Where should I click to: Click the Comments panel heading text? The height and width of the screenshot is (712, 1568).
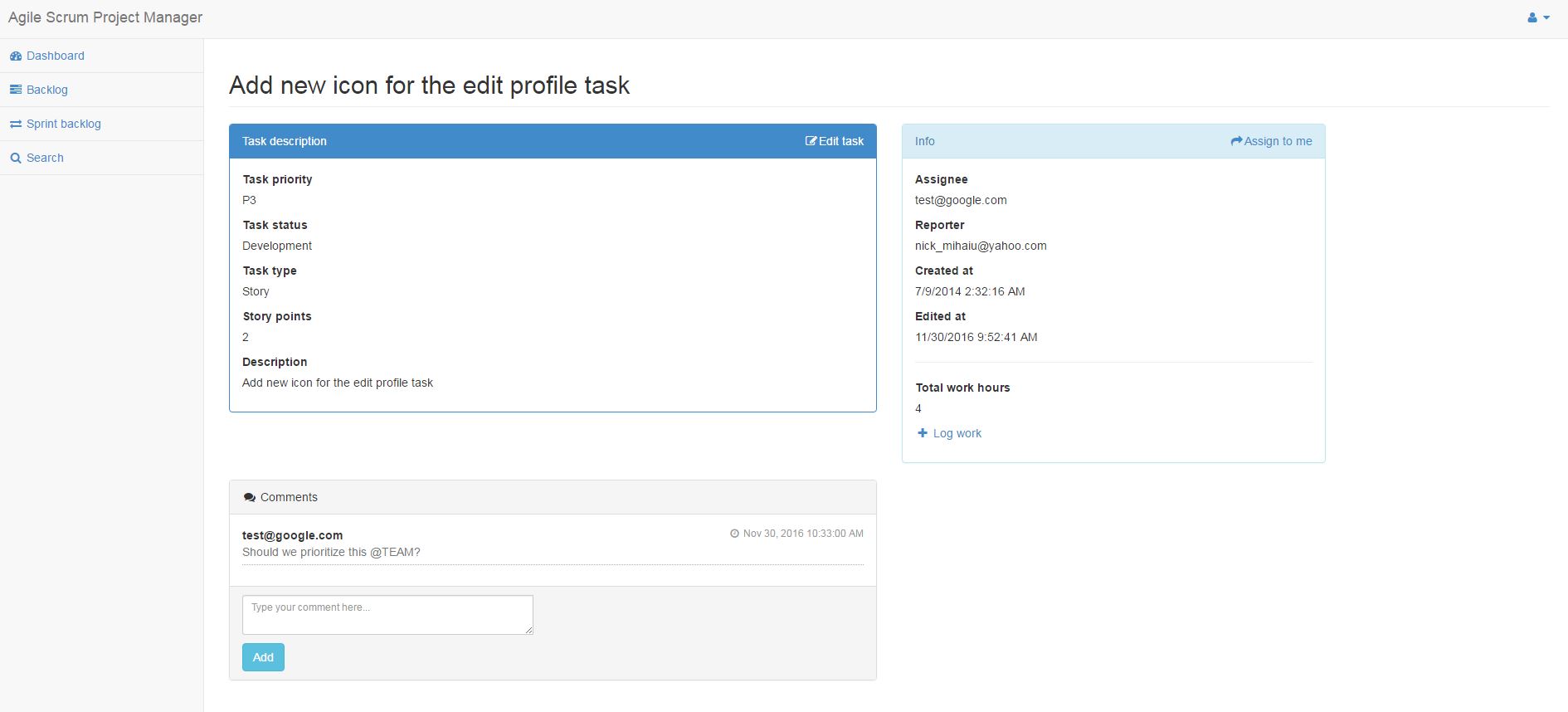coord(289,497)
